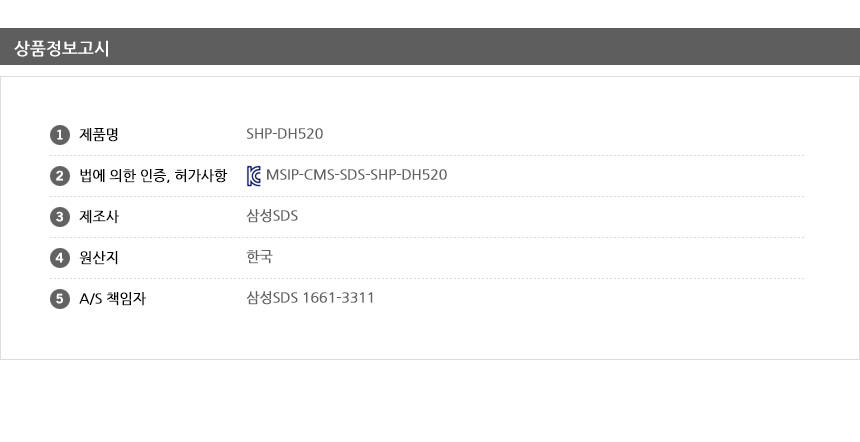Select the 제조사 row label

click(x=99, y=217)
